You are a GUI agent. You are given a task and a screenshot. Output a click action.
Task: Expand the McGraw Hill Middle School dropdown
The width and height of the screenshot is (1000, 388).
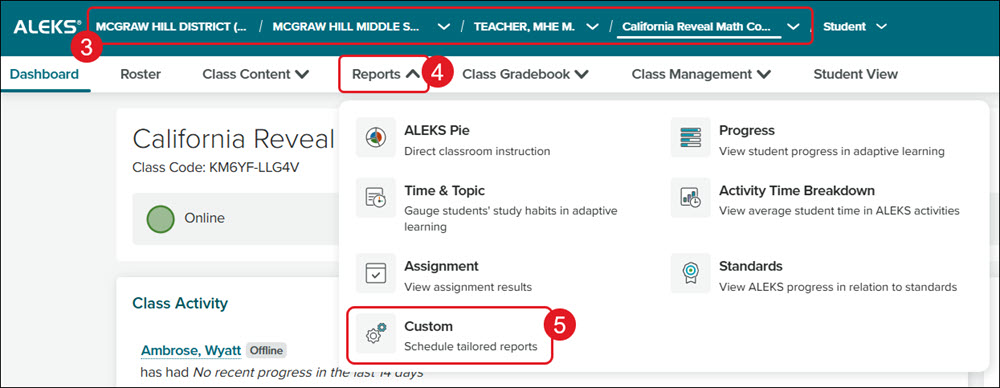pyautogui.click(x=444, y=27)
